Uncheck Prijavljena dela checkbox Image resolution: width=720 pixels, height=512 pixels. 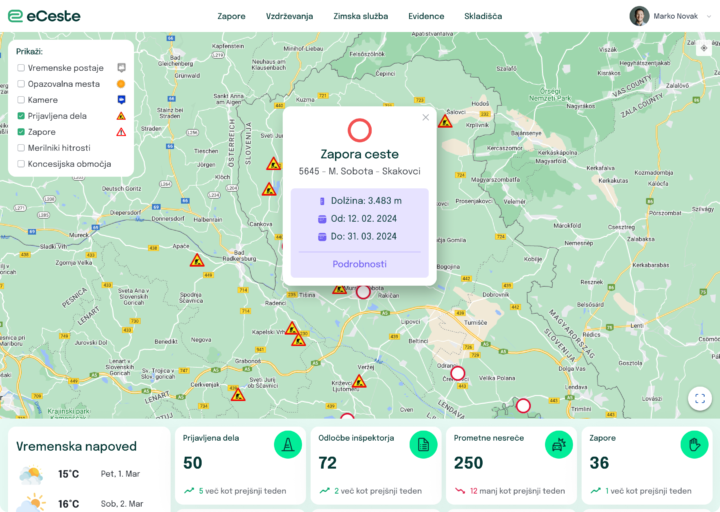21,116
